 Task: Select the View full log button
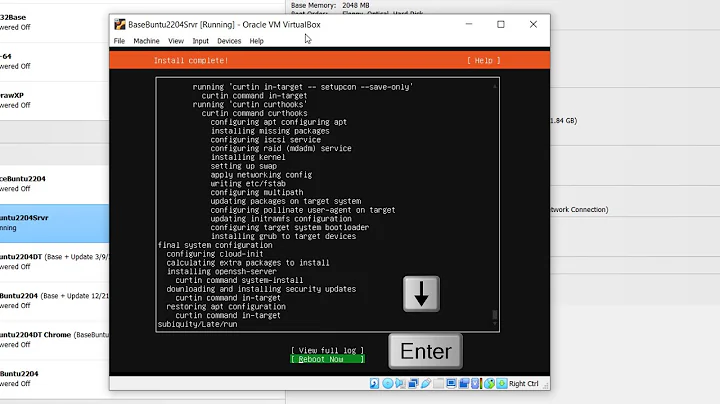[327, 350]
